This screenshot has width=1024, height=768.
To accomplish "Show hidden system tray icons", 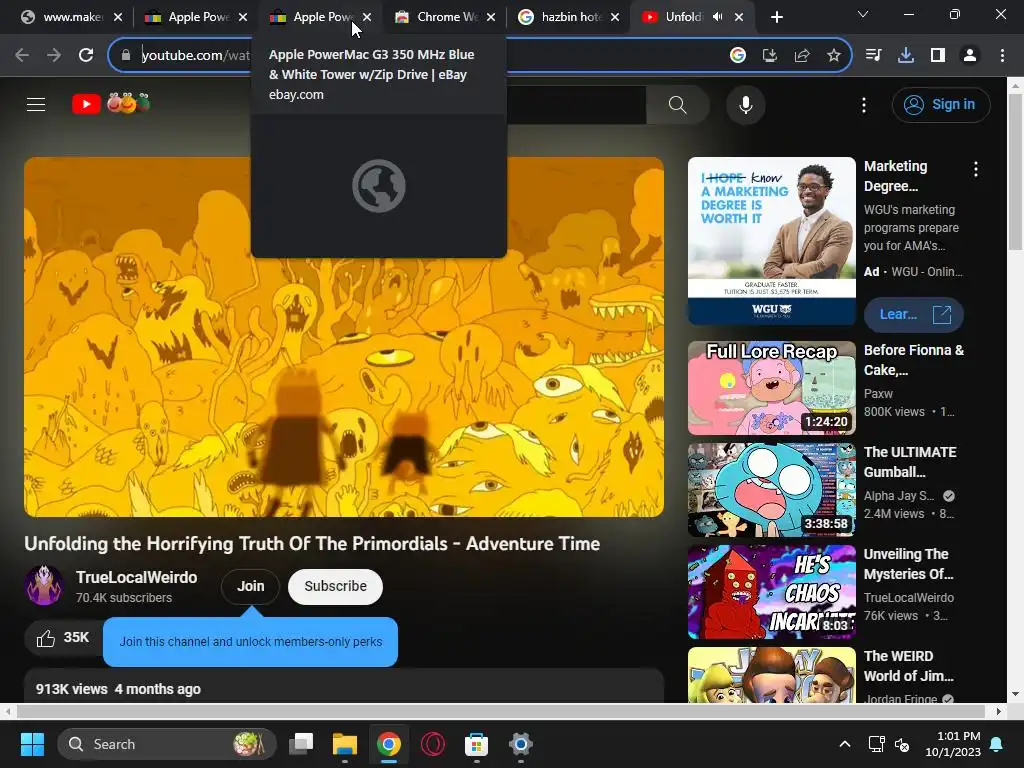I will pos(844,744).
